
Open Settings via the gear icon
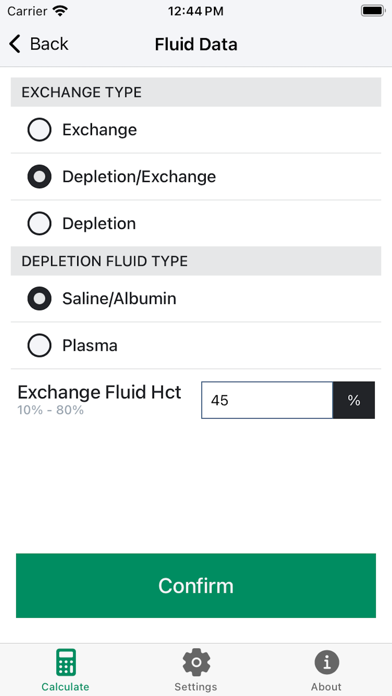196,662
